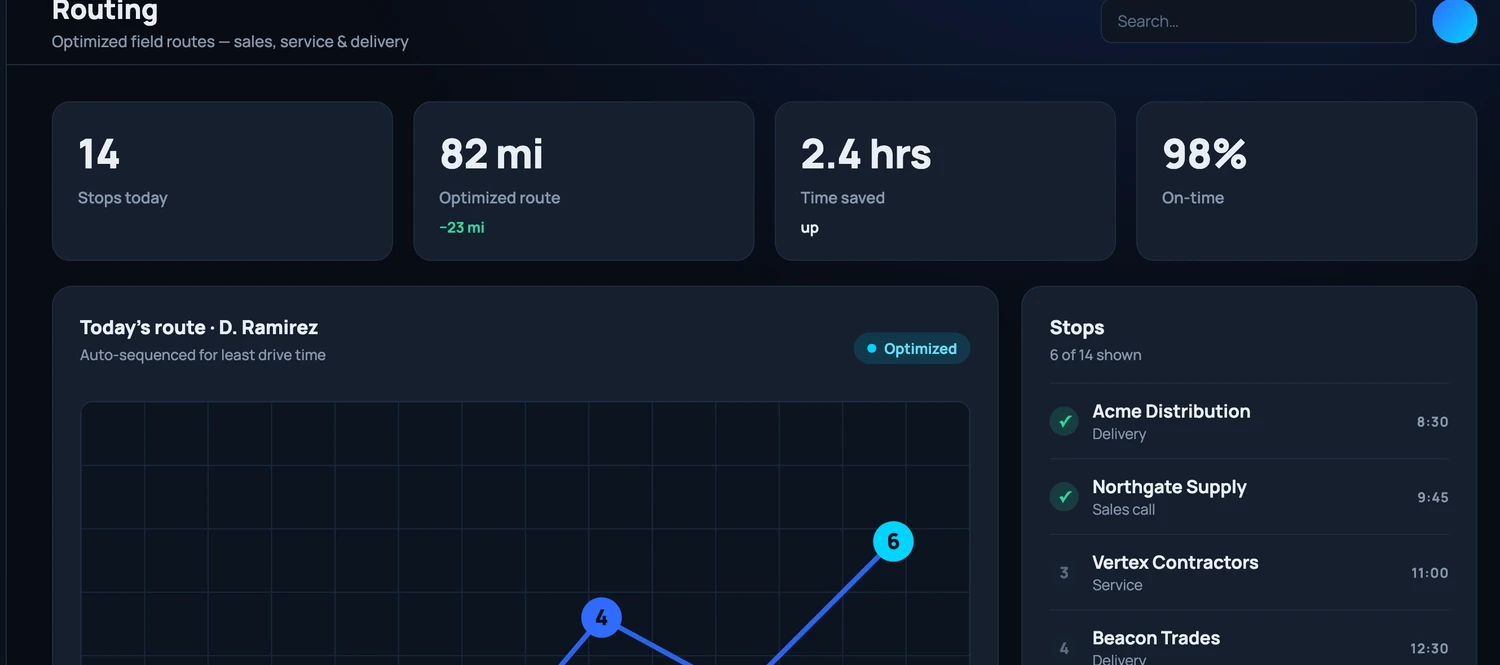Viewport: 1500px width, 665px height.
Task: Click the 'Auto-sequenced for least drive time' subtitle
Action: [203, 355]
